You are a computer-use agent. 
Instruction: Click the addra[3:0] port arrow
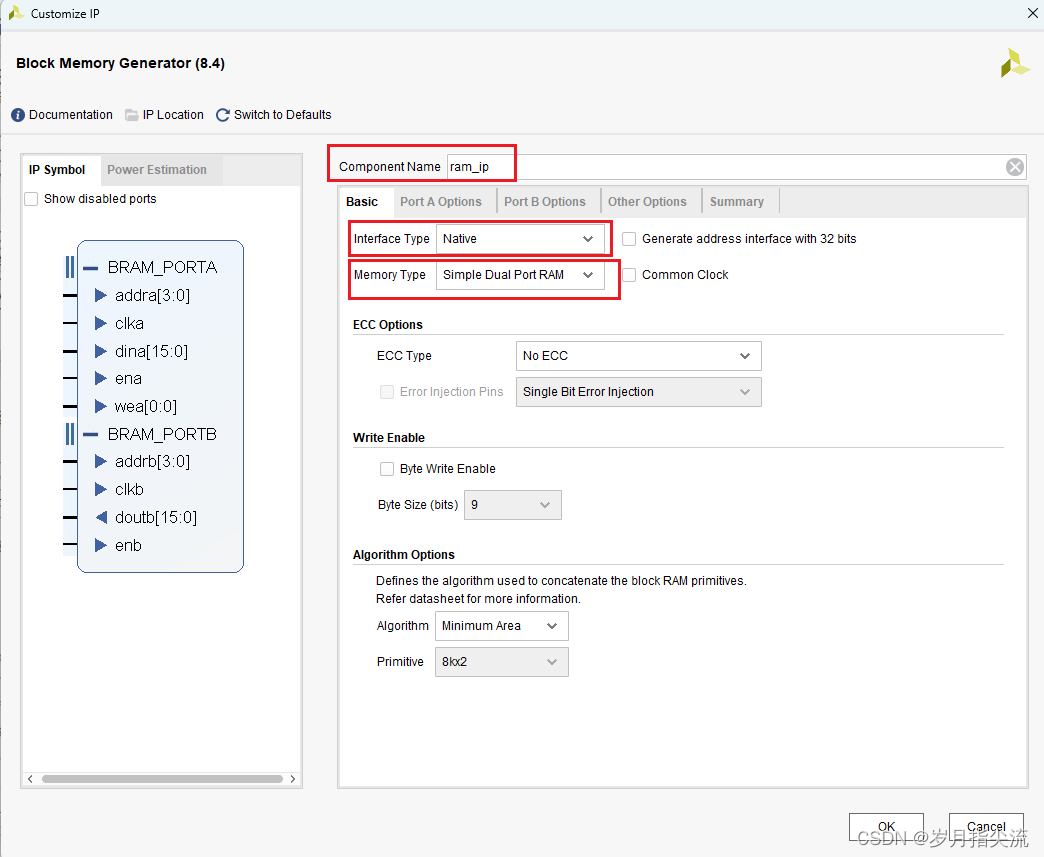[101, 295]
